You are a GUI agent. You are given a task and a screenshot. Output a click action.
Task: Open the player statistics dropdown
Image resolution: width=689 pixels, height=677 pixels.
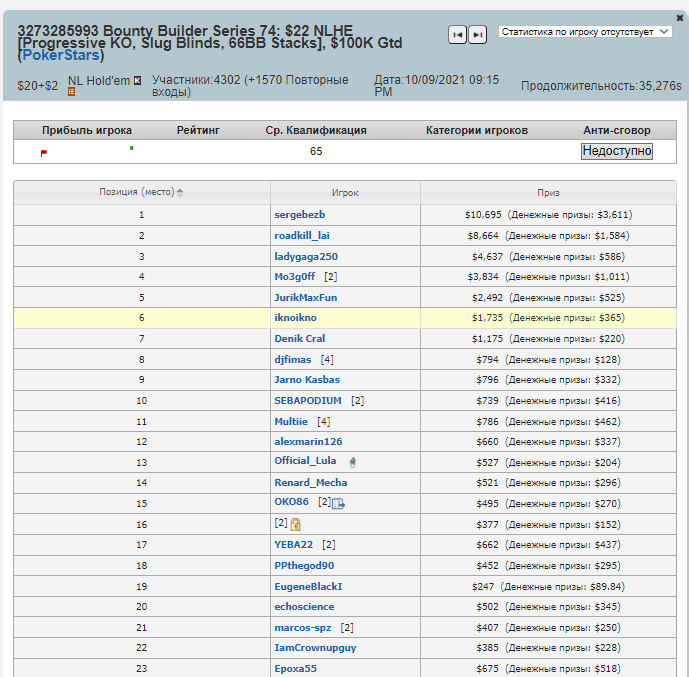[585, 32]
